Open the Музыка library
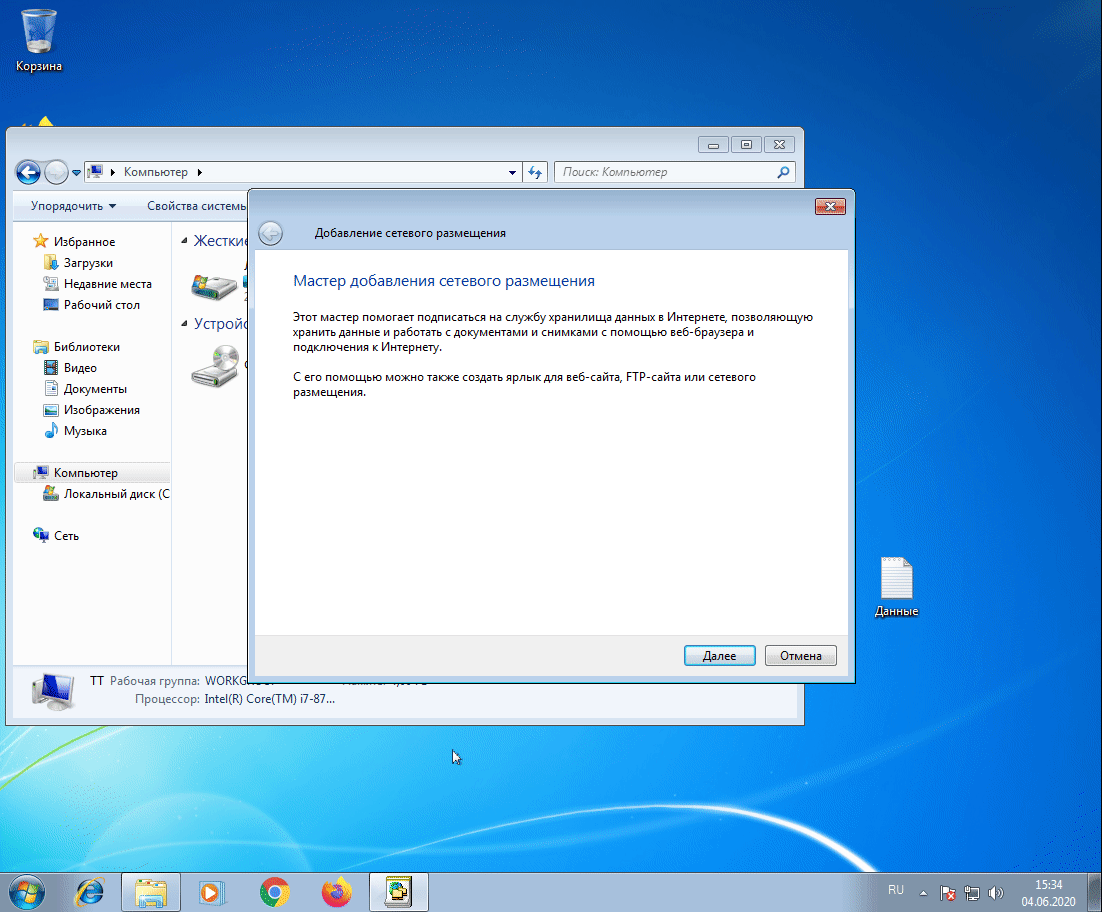 [x=85, y=431]
